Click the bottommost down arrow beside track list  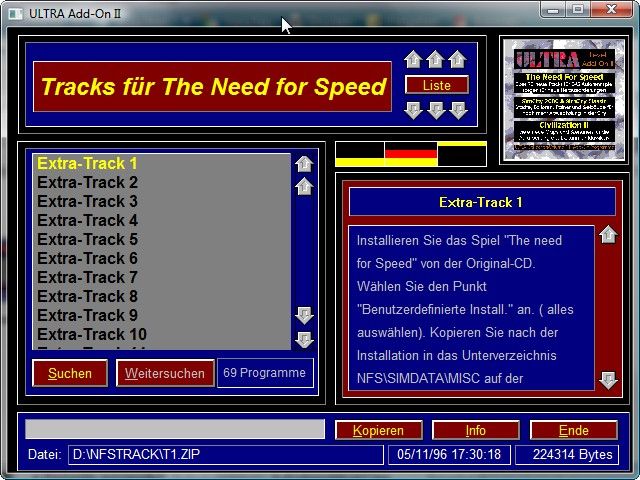[304, 339]
